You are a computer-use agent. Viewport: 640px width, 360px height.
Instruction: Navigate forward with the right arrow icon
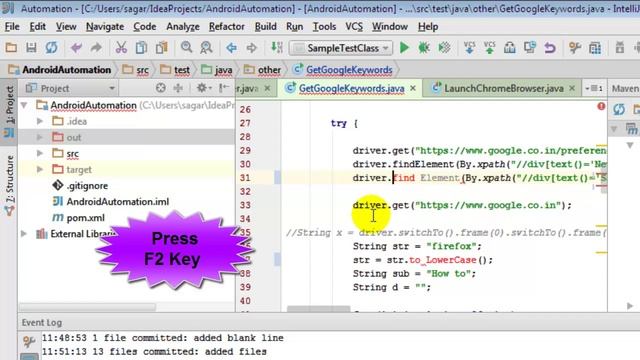point(251,48)
